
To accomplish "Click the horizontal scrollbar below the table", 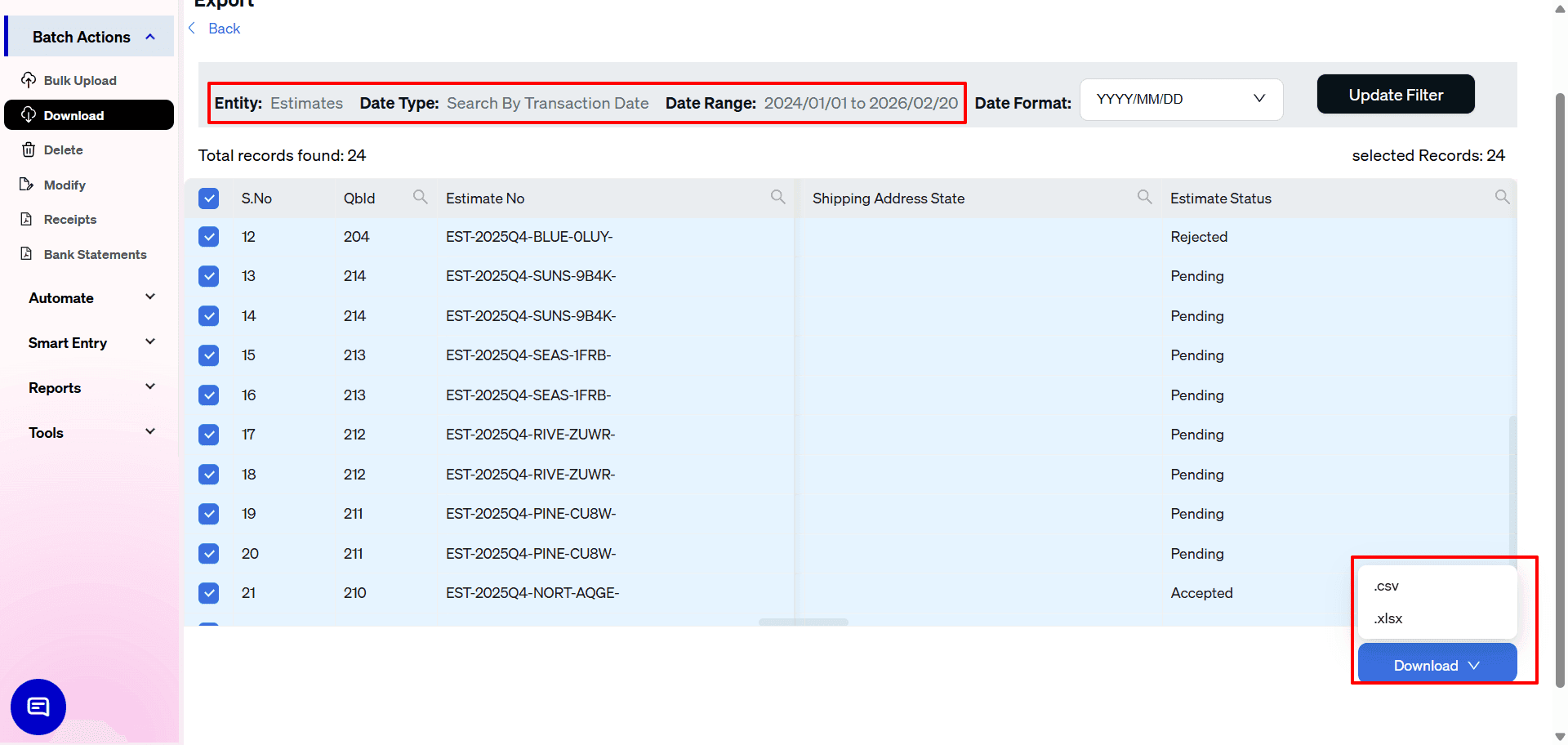I will point(803,622).
